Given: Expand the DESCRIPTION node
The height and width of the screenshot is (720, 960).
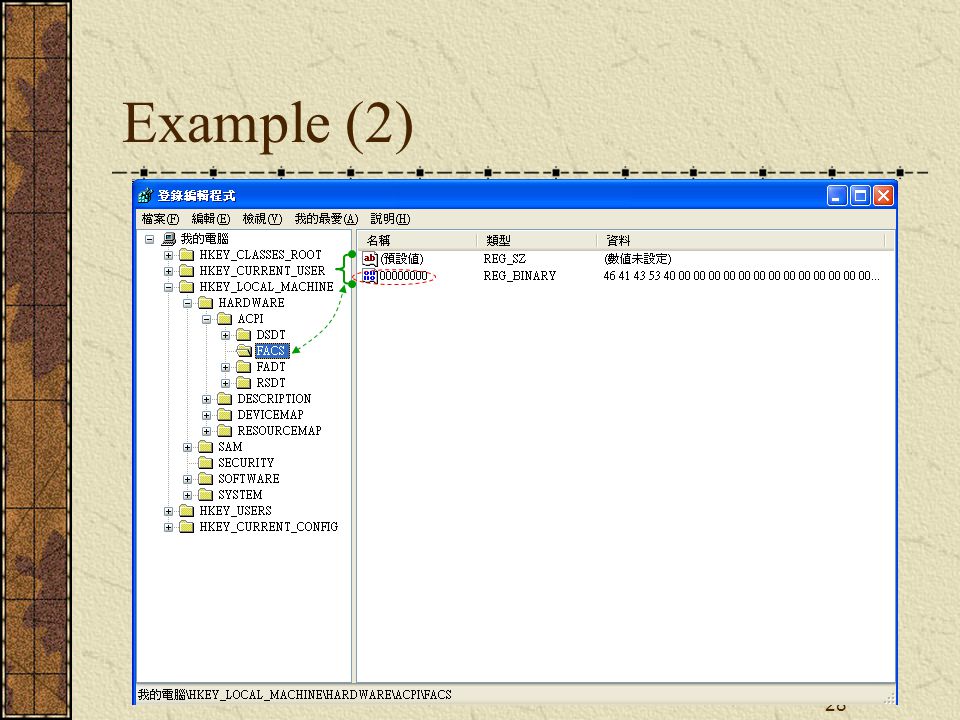Looking at the screenshot, I should tap(206, 399).
